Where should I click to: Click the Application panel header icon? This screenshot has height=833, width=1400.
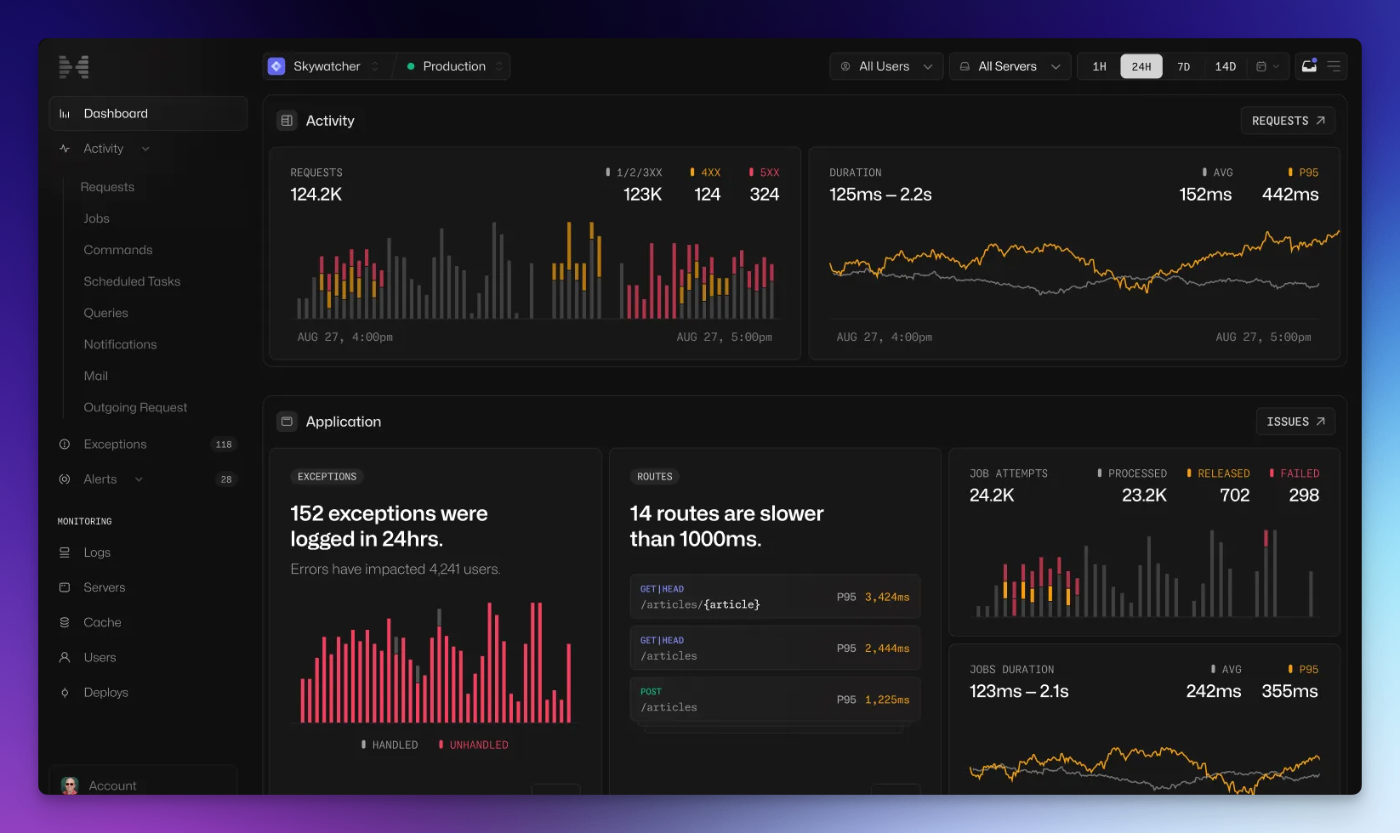(x=287, y=421)
